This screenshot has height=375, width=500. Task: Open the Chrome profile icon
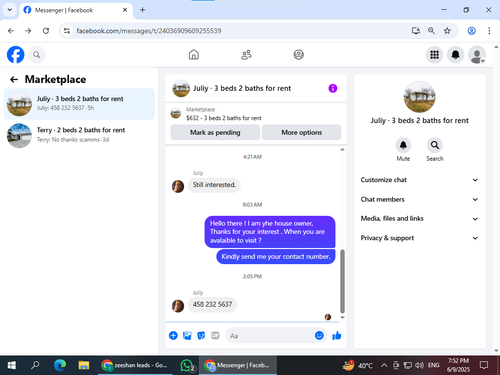(471, 31)
